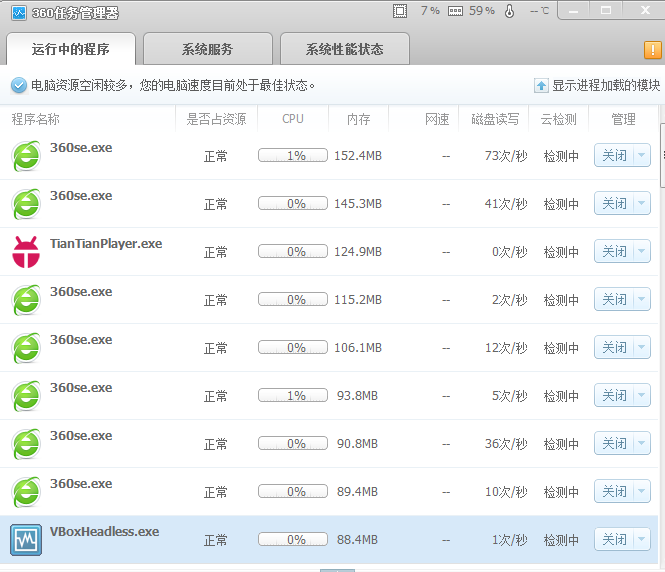This screenshot has width=665, height=572.
Task: Click the vertical scrollbar of process list
Action: click(x=662, y=155)
